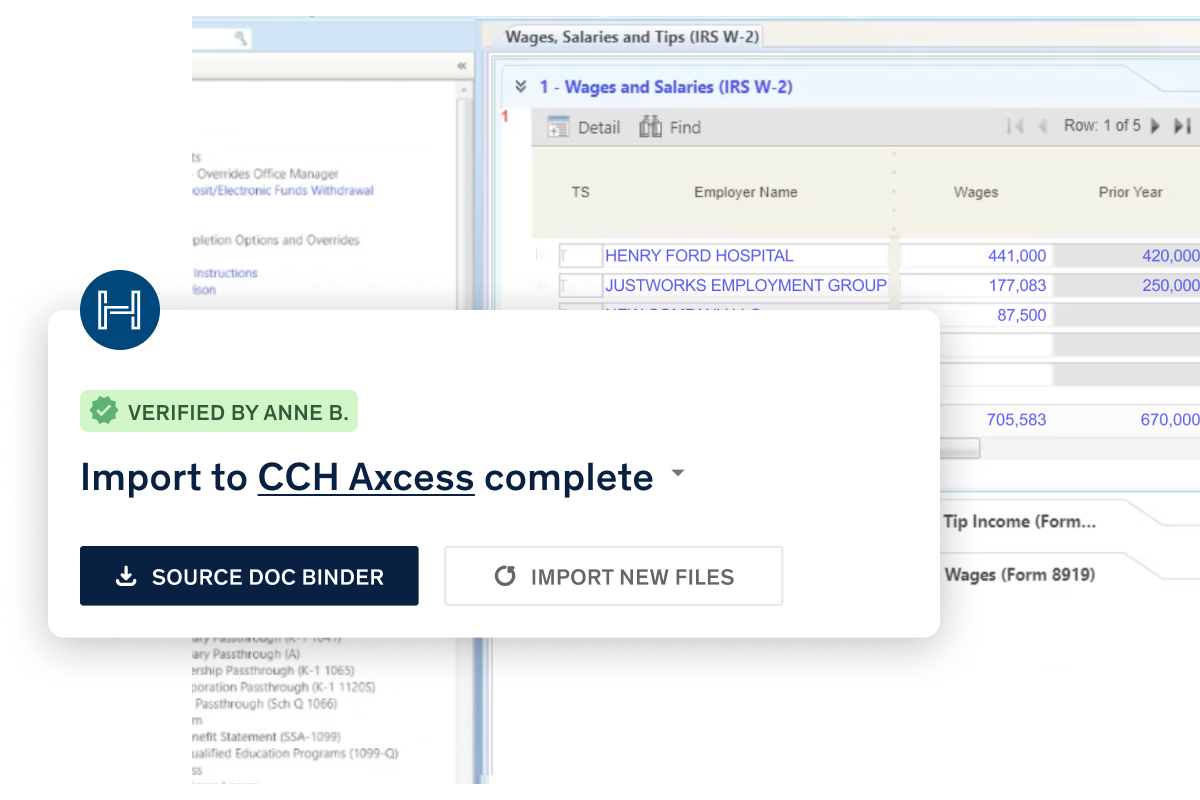Click the left panel scroll-up arrow
This screenshot has width=1200, height=800.
[463, 91]
